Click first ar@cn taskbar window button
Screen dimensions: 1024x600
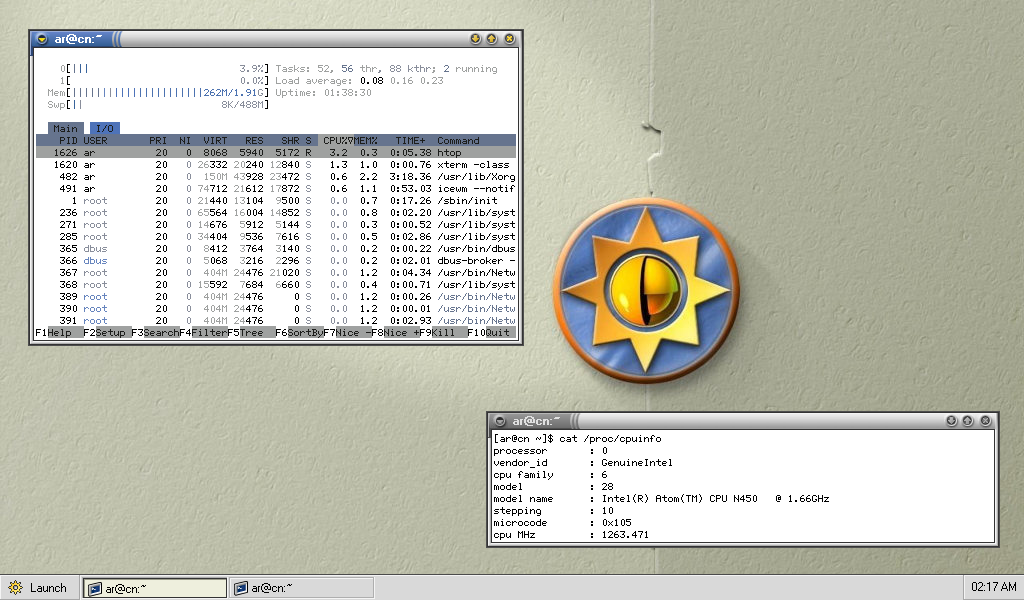(x=155, y=588)
